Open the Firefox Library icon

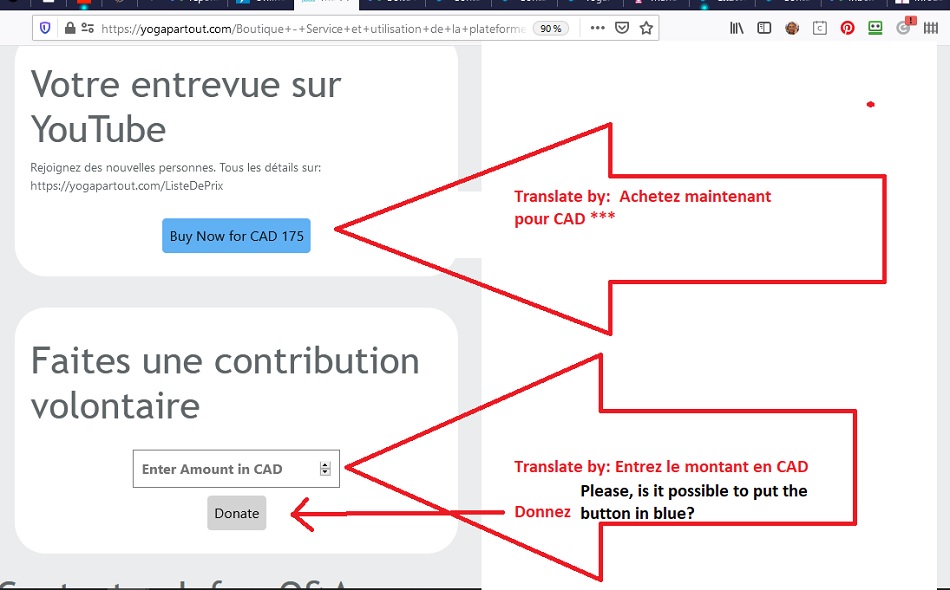tap(737, 28)
